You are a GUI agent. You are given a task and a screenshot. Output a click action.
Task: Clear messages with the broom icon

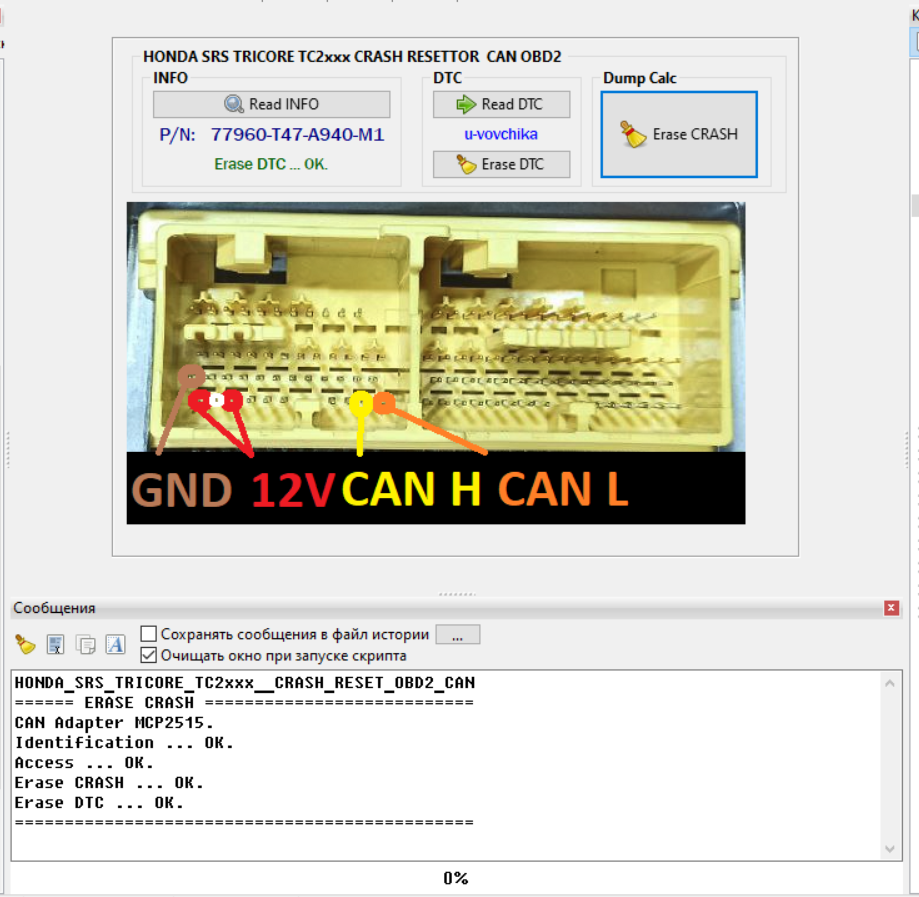point(25,644)
